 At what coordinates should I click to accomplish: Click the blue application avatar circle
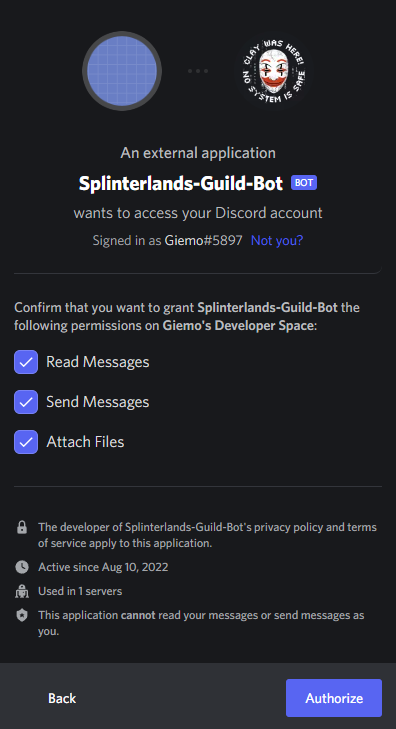[122, 71]
